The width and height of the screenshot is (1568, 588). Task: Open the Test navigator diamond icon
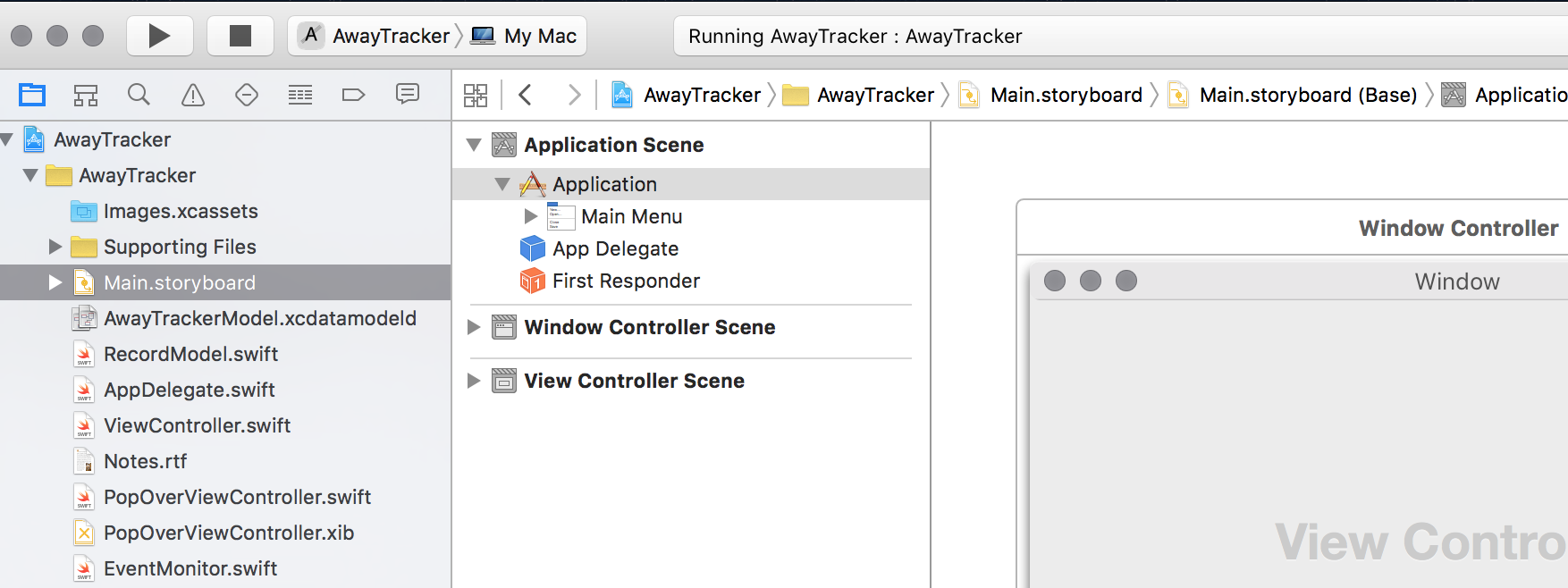pyautogui.click(x=247, y=95)
